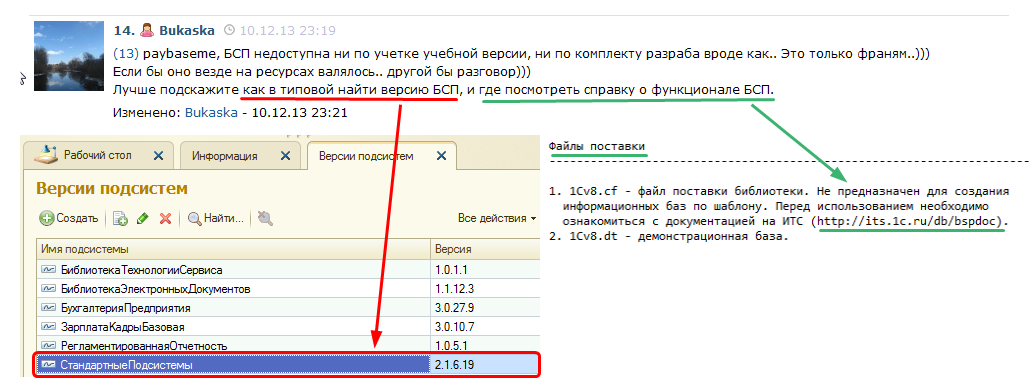Click the Bukaska link after Изменено
Image resolution: width=1036 pixels, height=387 pixels.
[211, 112]
